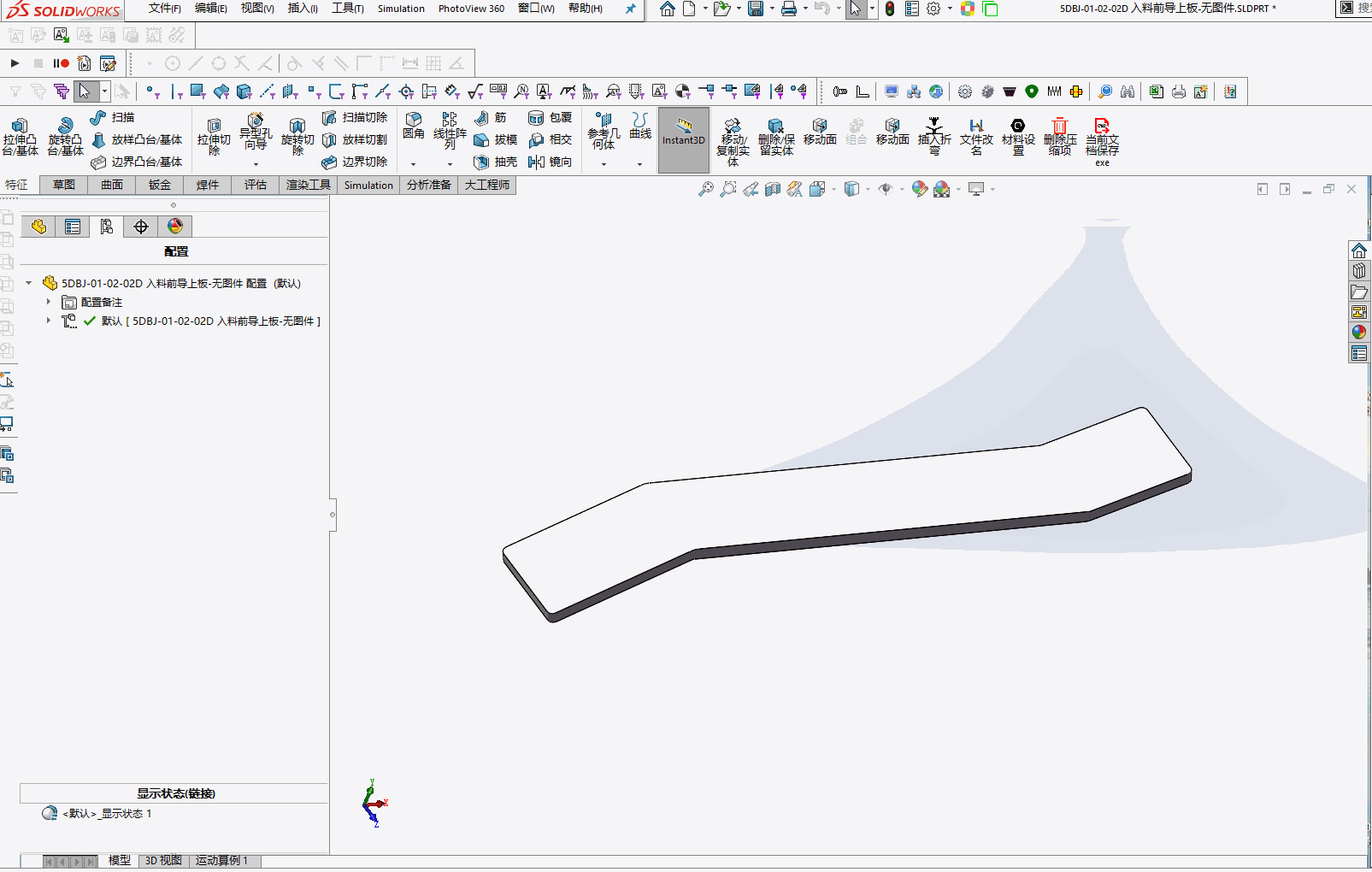Viewport: 1372px width, 872px height.
Task: Open the DimXpertManager crosshair tab icon
Action: (141, 226)
